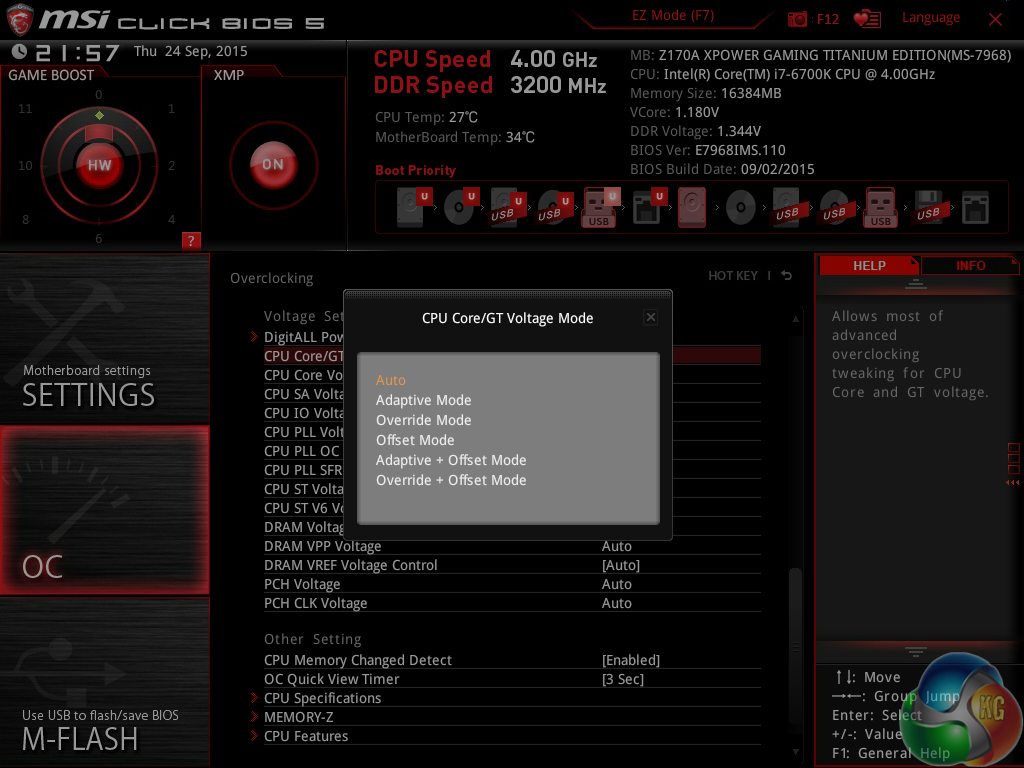Choose Override Mode option

click(x=423, y=421)
